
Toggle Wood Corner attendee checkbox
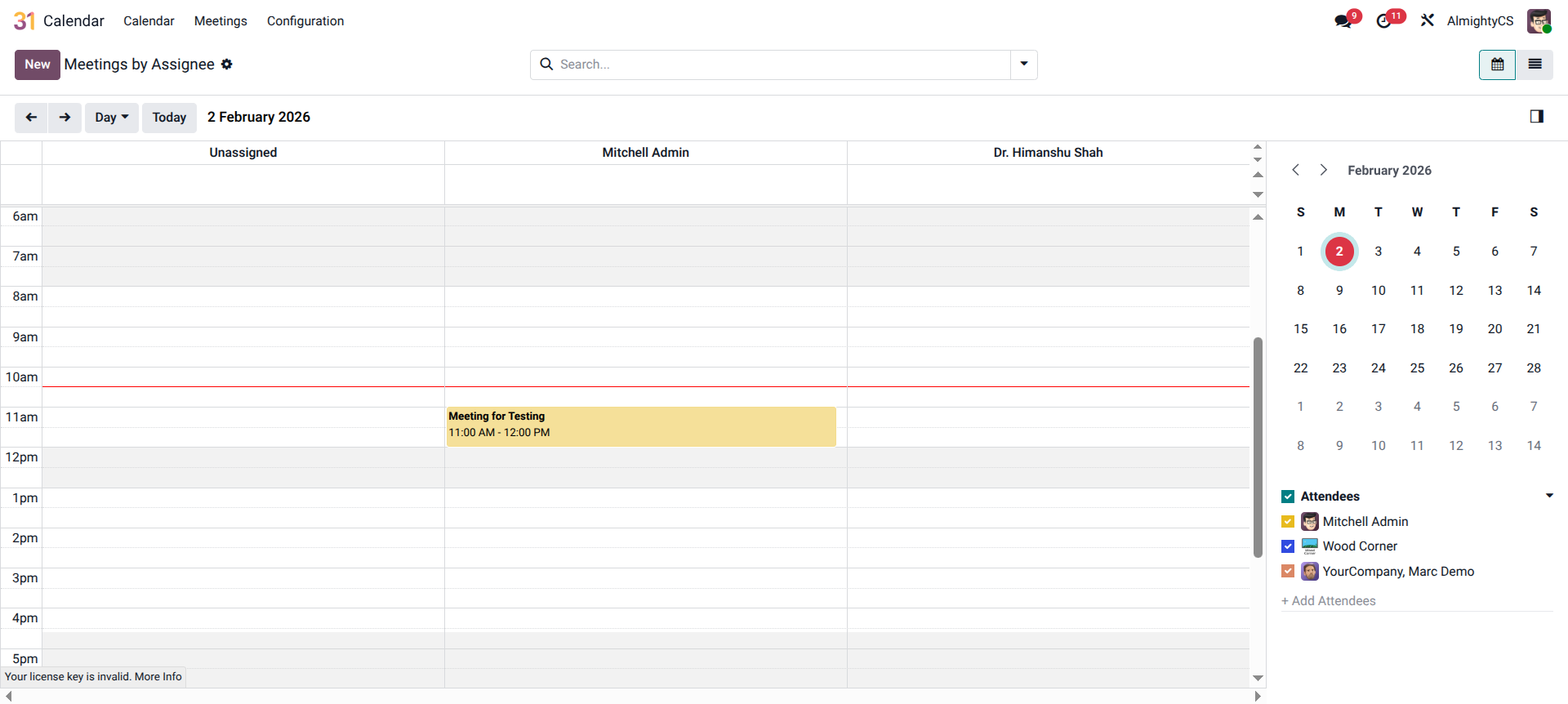click(1288, 546)
